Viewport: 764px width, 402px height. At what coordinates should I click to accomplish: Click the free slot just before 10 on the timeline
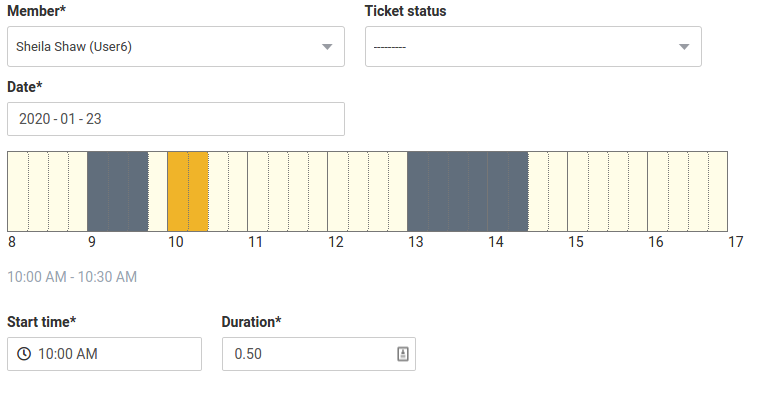157,191
